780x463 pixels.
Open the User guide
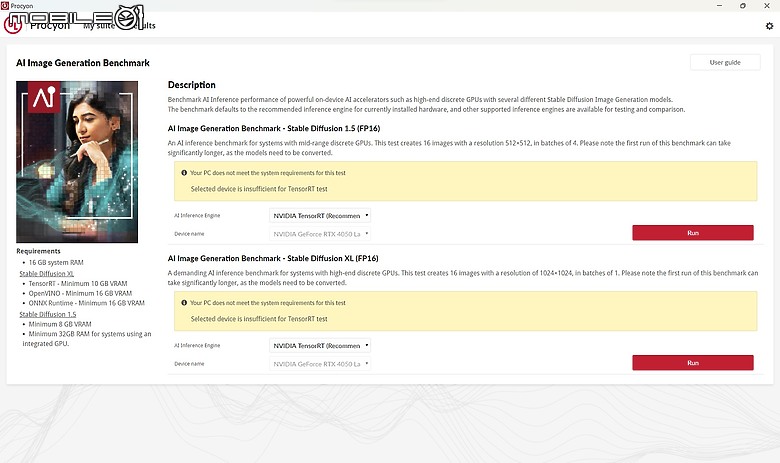[x=725, y=62]
